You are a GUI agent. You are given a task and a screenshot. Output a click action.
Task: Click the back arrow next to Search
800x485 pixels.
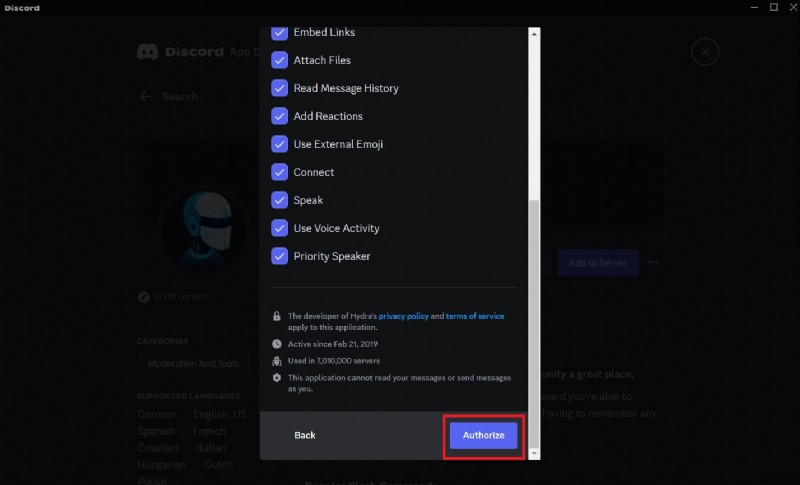(x=145, y=96)
